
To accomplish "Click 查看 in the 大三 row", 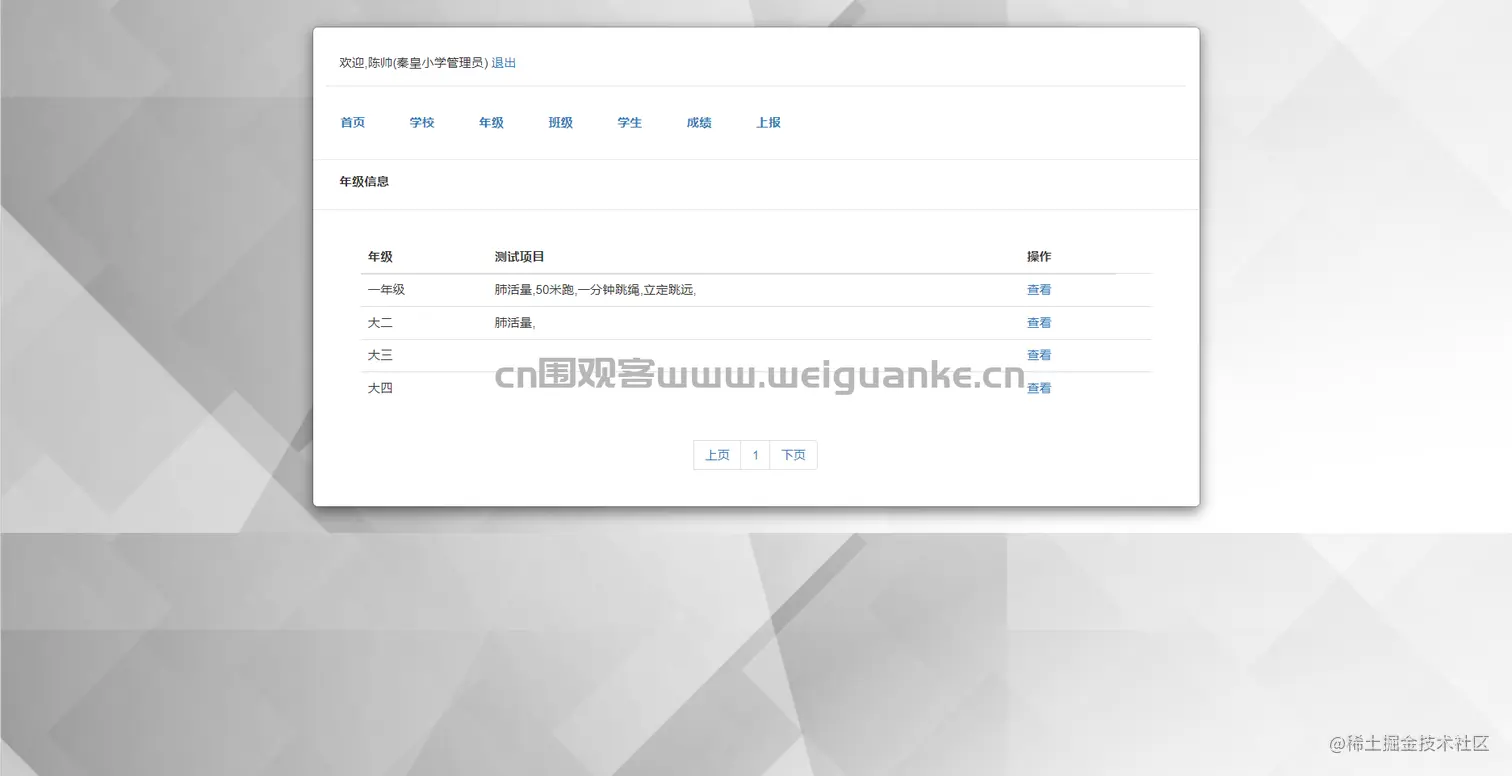I will 1039,355.
